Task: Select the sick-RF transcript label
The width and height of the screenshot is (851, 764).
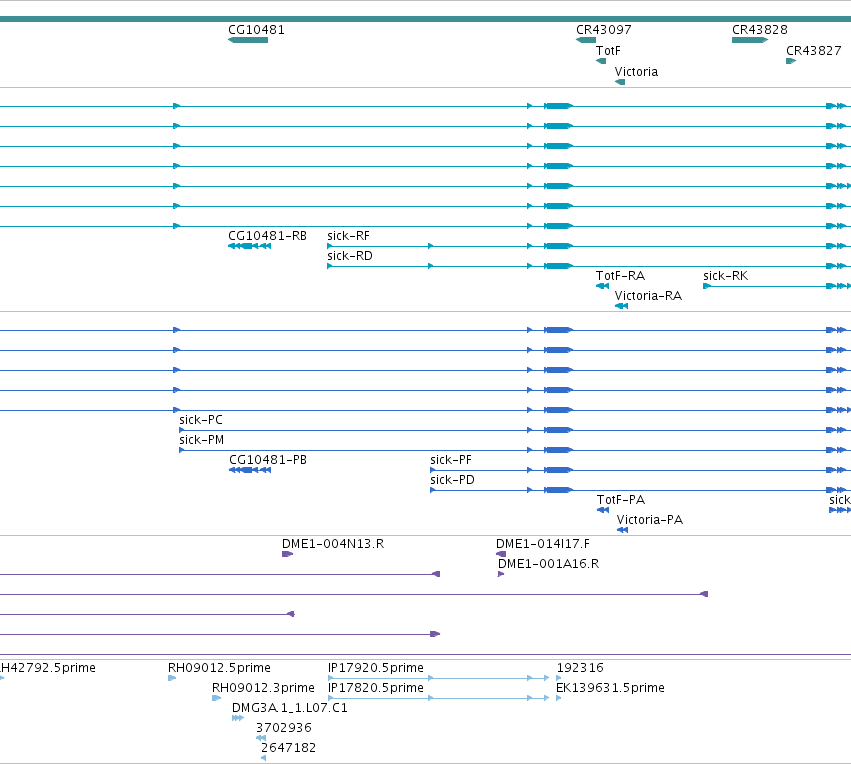Action: (348, 236)
